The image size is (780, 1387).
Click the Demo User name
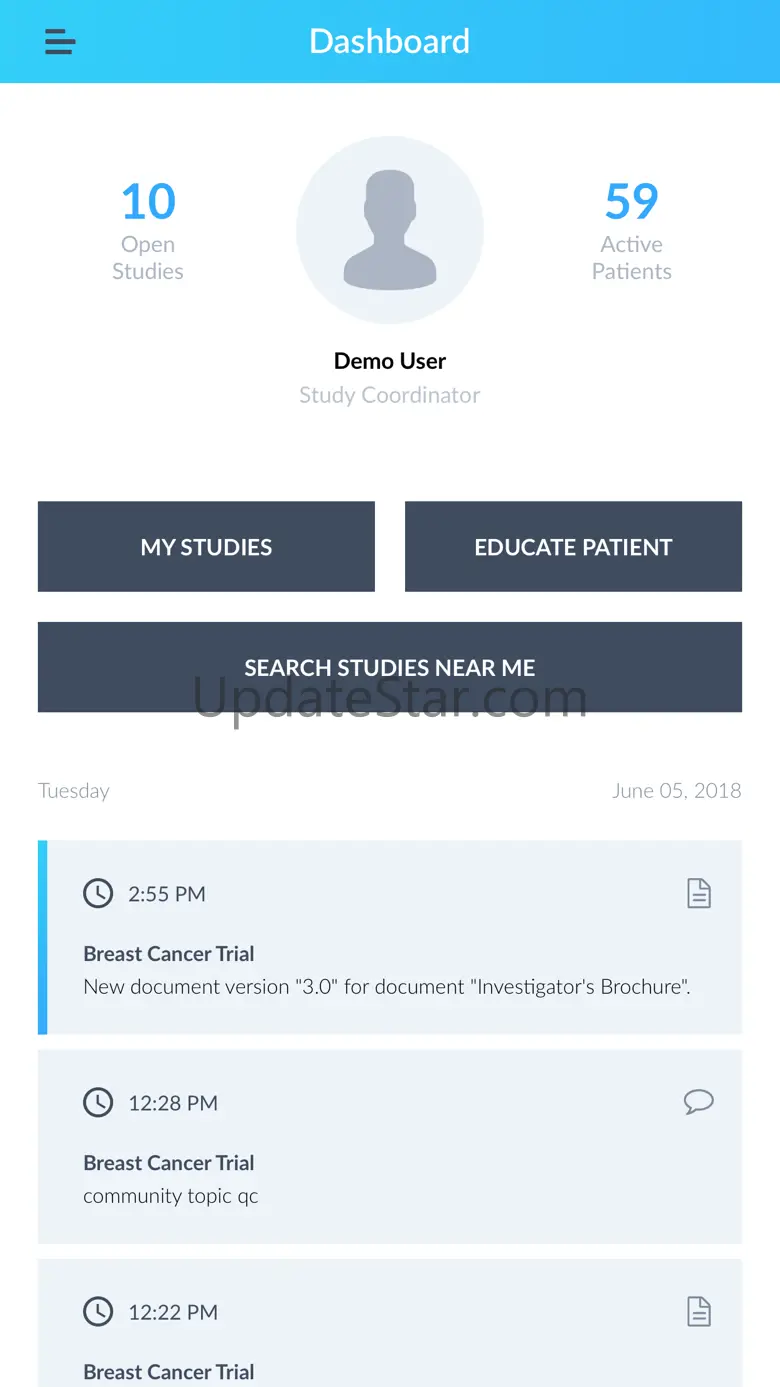point(390,361)
